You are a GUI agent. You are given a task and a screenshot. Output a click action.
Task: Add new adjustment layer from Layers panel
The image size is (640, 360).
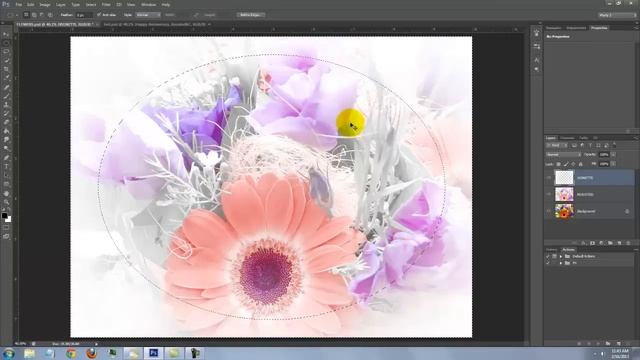tap(601, 243)
